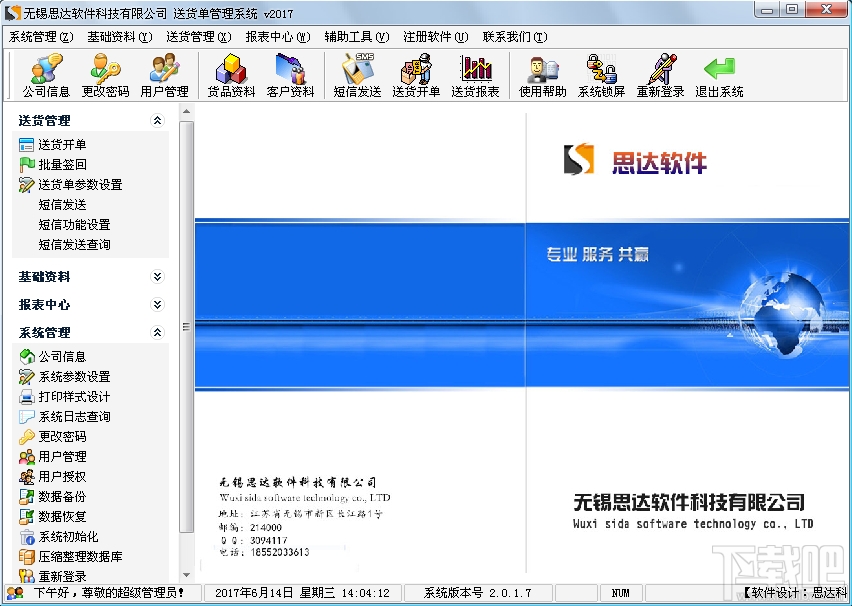Click 重新登录 item in sidebar

click(x=53, y=576)
